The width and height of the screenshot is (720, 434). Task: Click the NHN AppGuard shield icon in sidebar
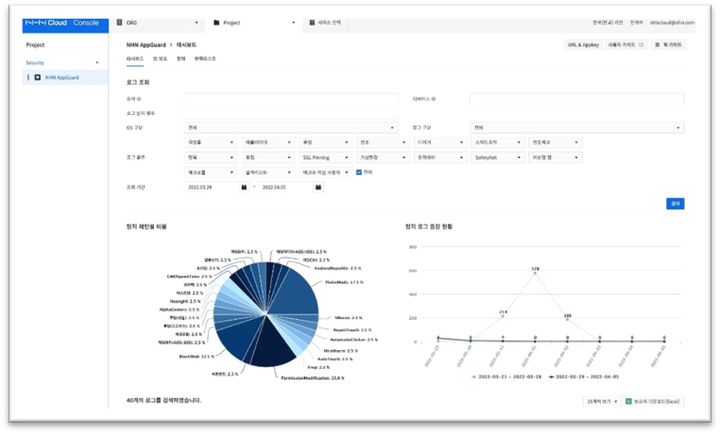click(38, 76)
